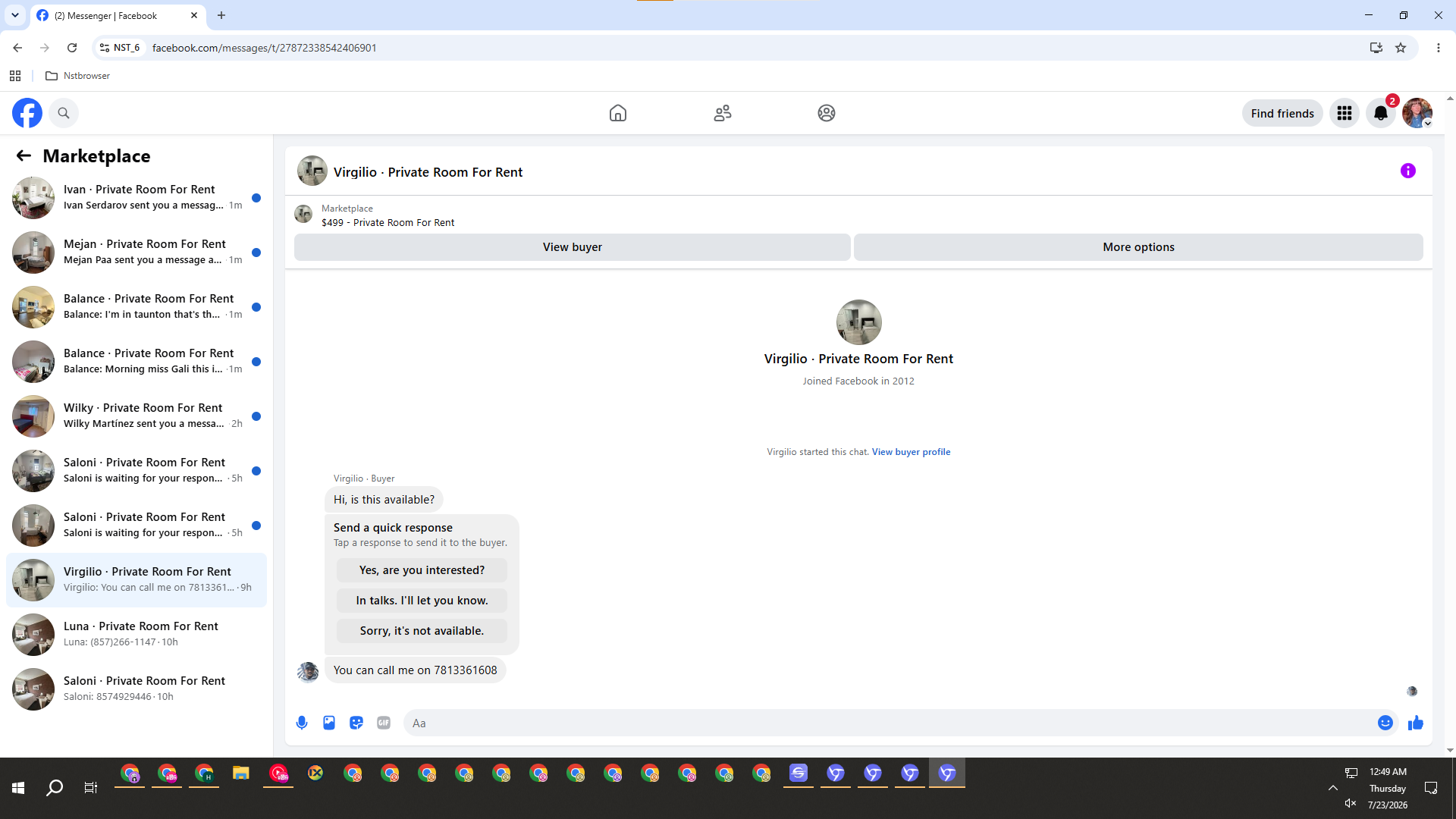This screenshot has height=819, width=1456.
Task: Open the Windows Start menu
Action: point(18,788)
